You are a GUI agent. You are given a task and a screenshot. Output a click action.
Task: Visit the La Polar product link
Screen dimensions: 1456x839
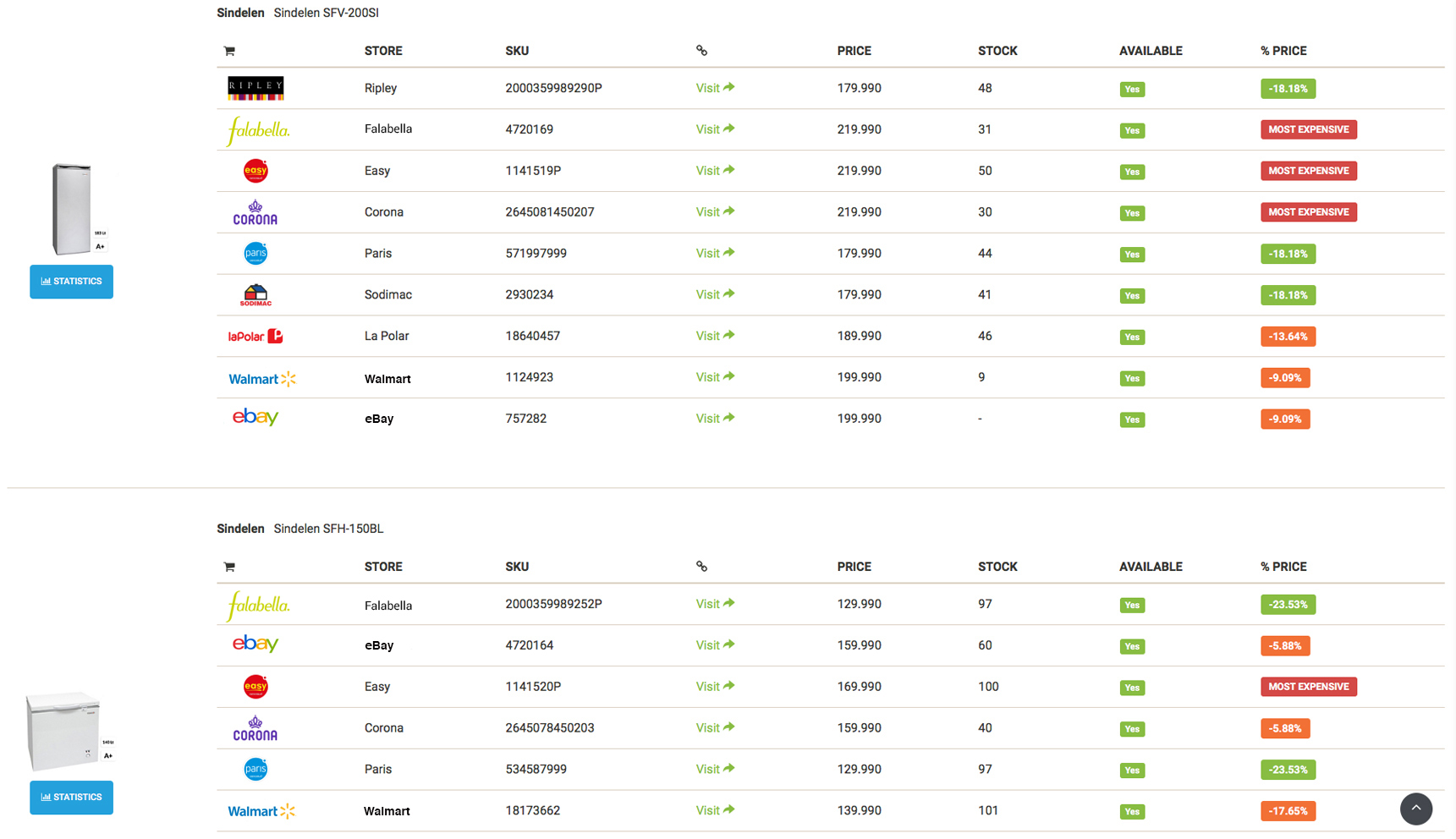(x=715, y=336)
